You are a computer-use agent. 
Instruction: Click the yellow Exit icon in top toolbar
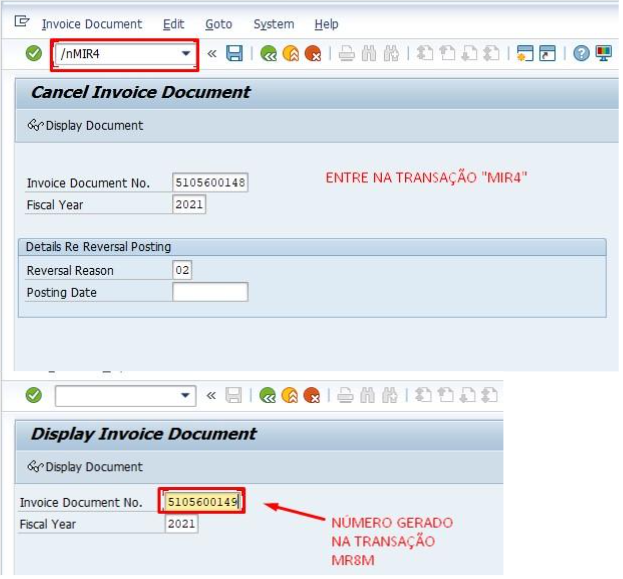291,53
